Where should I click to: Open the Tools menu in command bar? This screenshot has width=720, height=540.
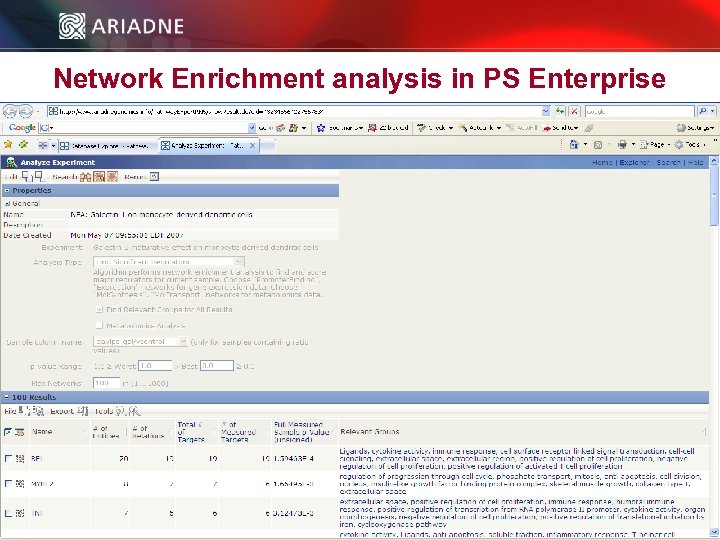click(690, 145)
